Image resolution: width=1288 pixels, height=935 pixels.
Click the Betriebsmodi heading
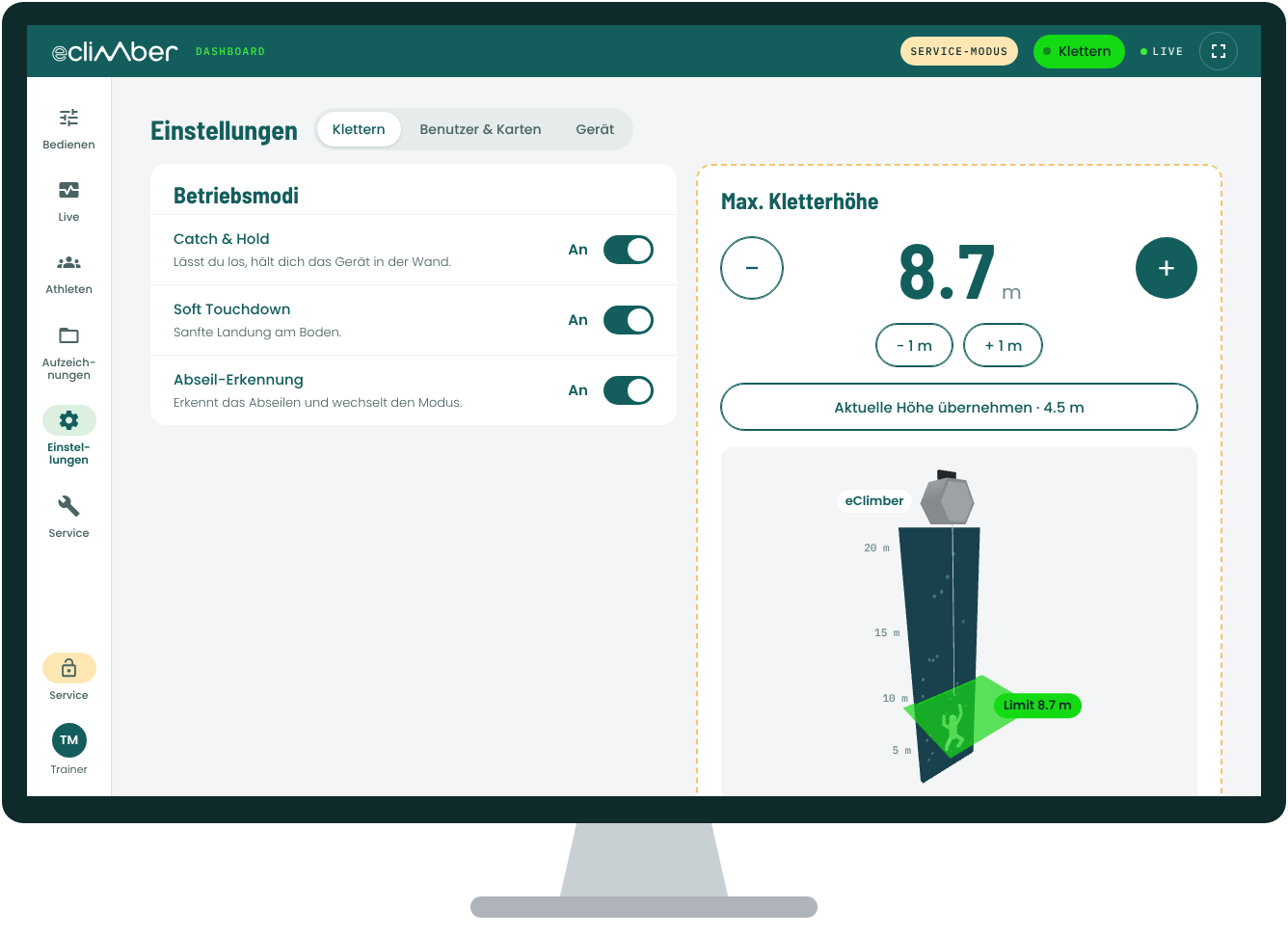(x=236, y=196)
